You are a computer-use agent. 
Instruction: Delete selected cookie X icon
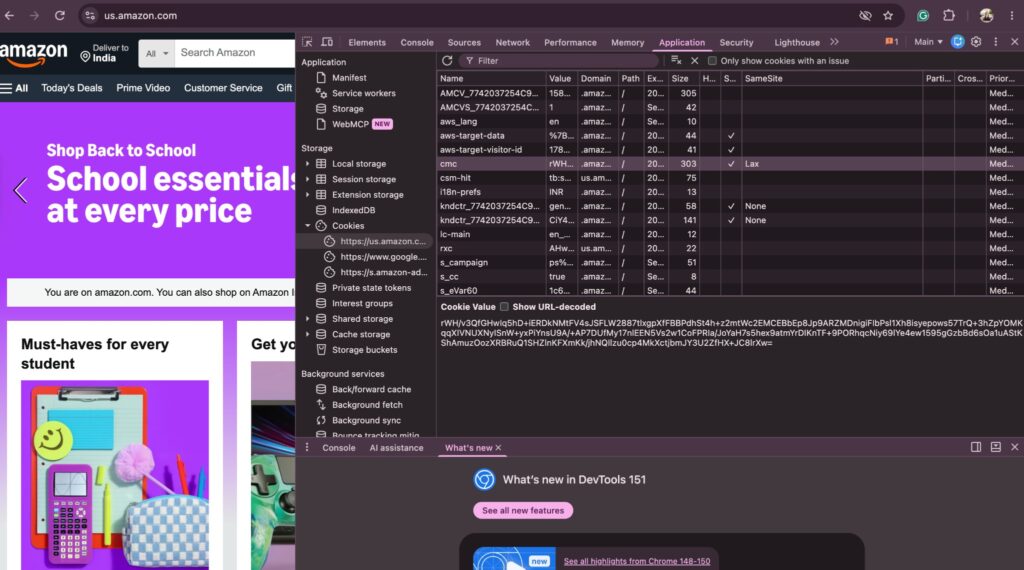(x=694, y=61)
